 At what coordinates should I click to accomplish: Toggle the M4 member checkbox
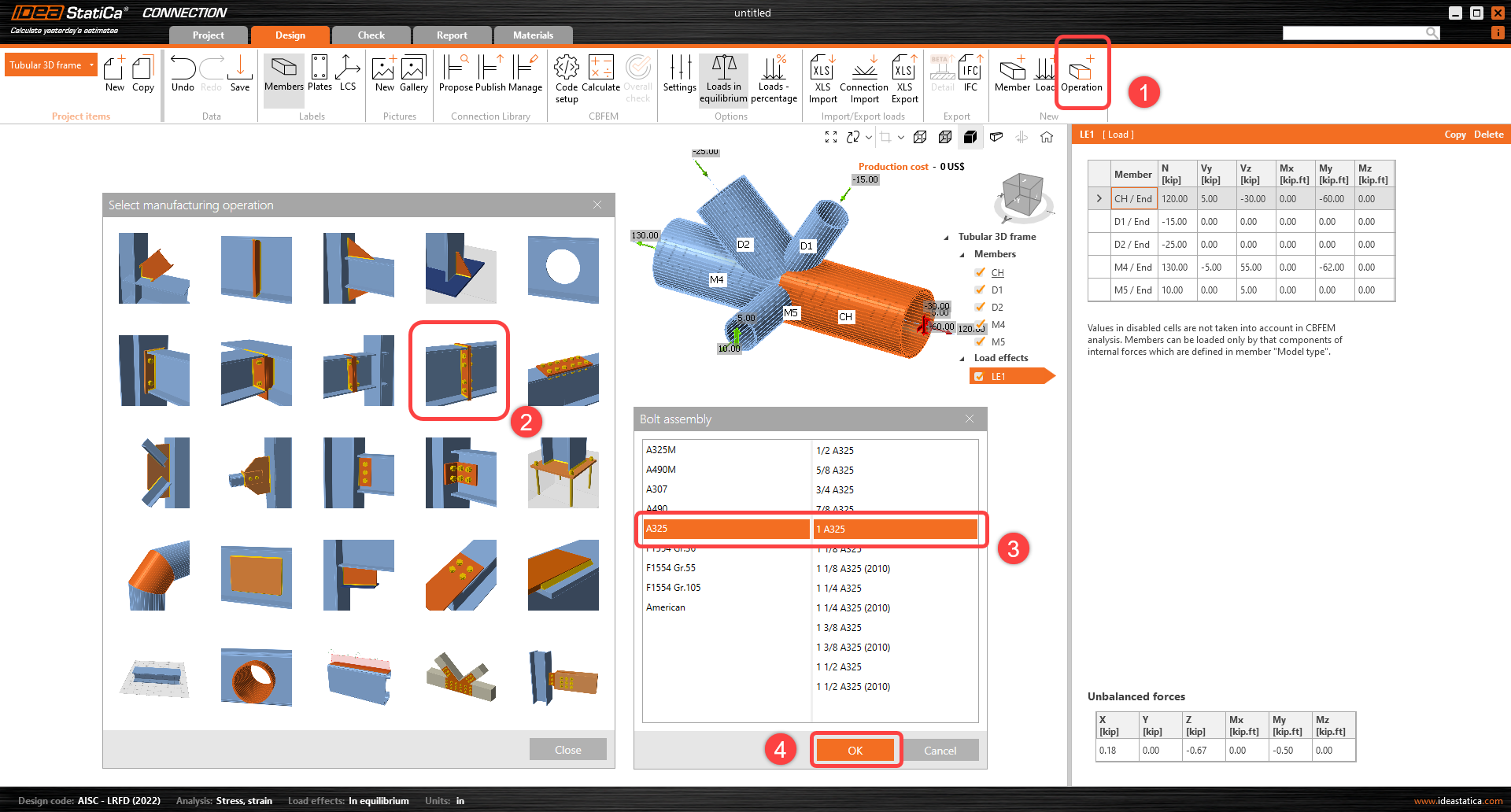coord(980,324)
